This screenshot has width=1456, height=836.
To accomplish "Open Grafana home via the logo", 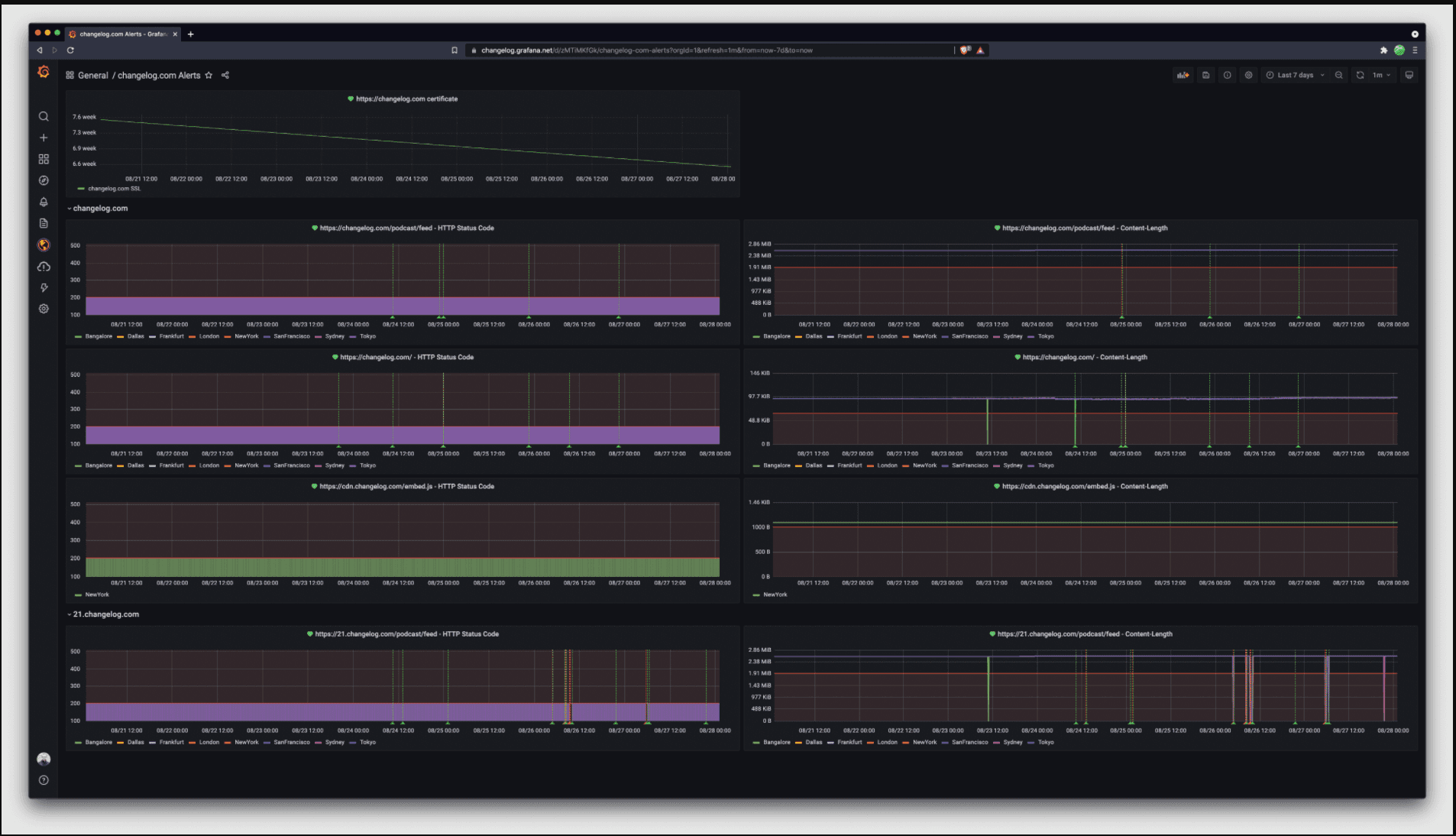I will 44,72.
